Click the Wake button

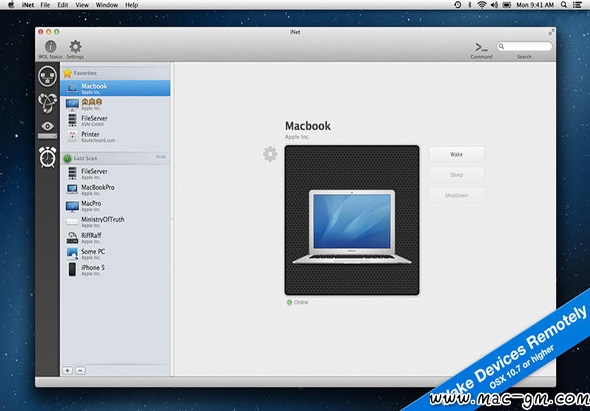click(456, 154)
